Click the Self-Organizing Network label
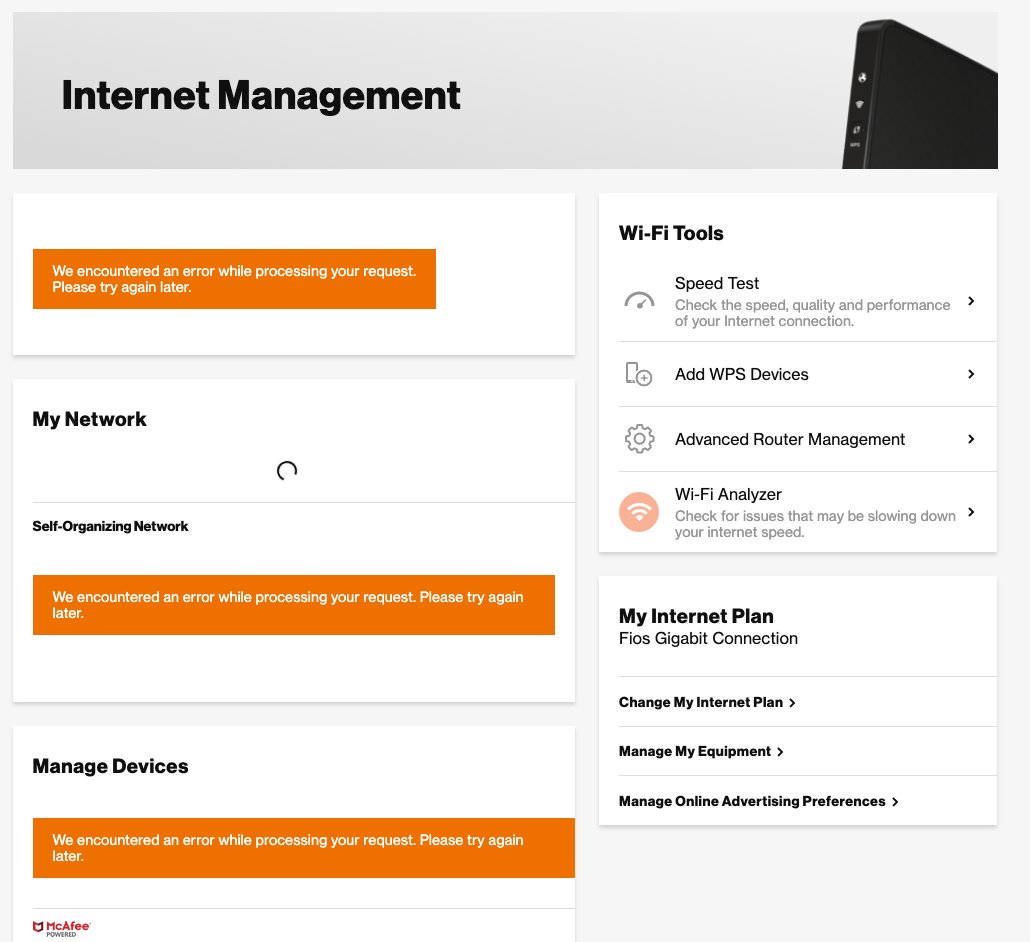 point(110,526)
